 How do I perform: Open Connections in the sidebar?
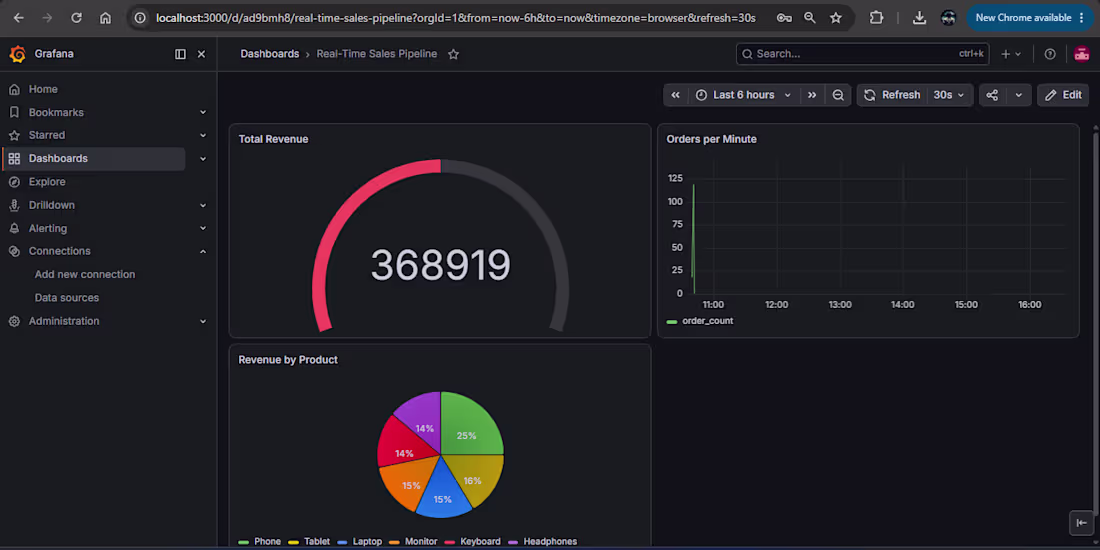click(60, 251)
